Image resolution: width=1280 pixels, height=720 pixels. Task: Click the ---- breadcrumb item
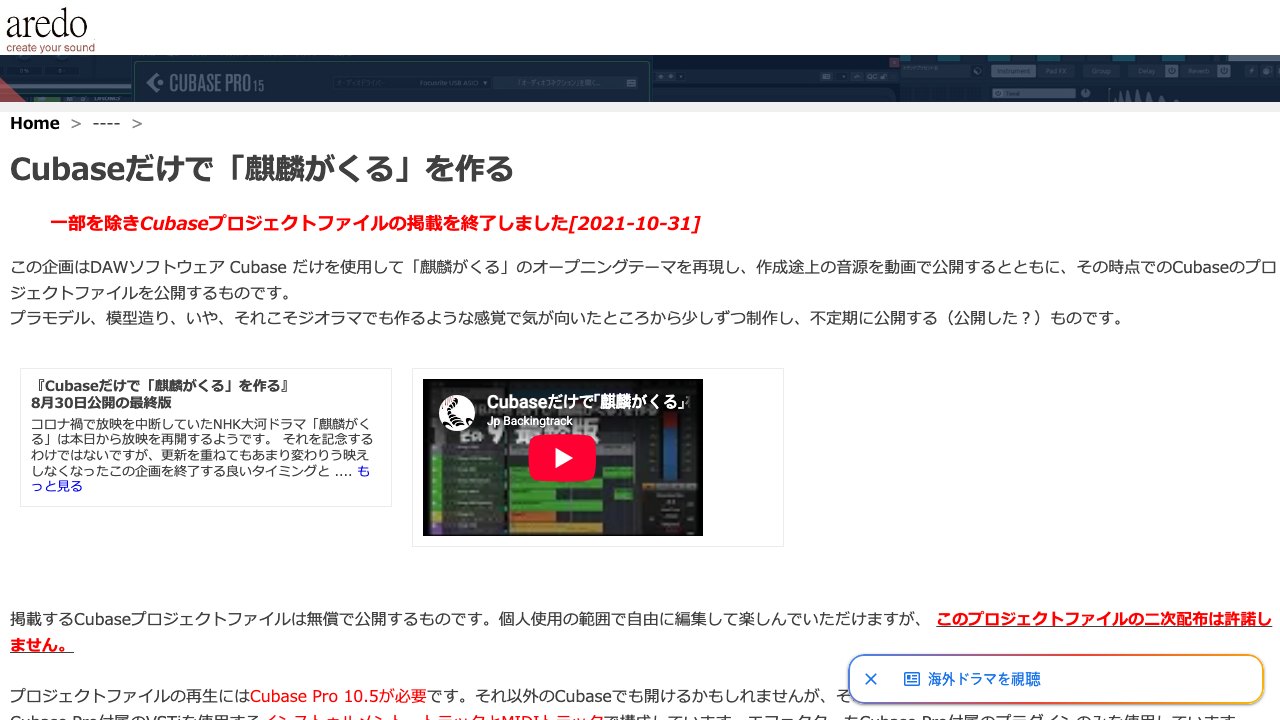pyautogui.click(x=106, y=123)
